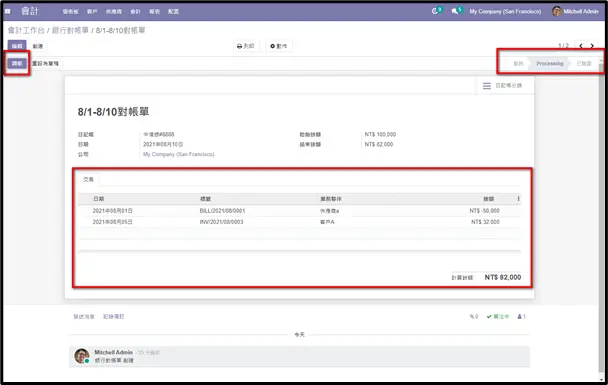Viewport: 608px width, 385px height.
Task: Open My Company (San Francisco) link in form
Action: pos(178,154)
